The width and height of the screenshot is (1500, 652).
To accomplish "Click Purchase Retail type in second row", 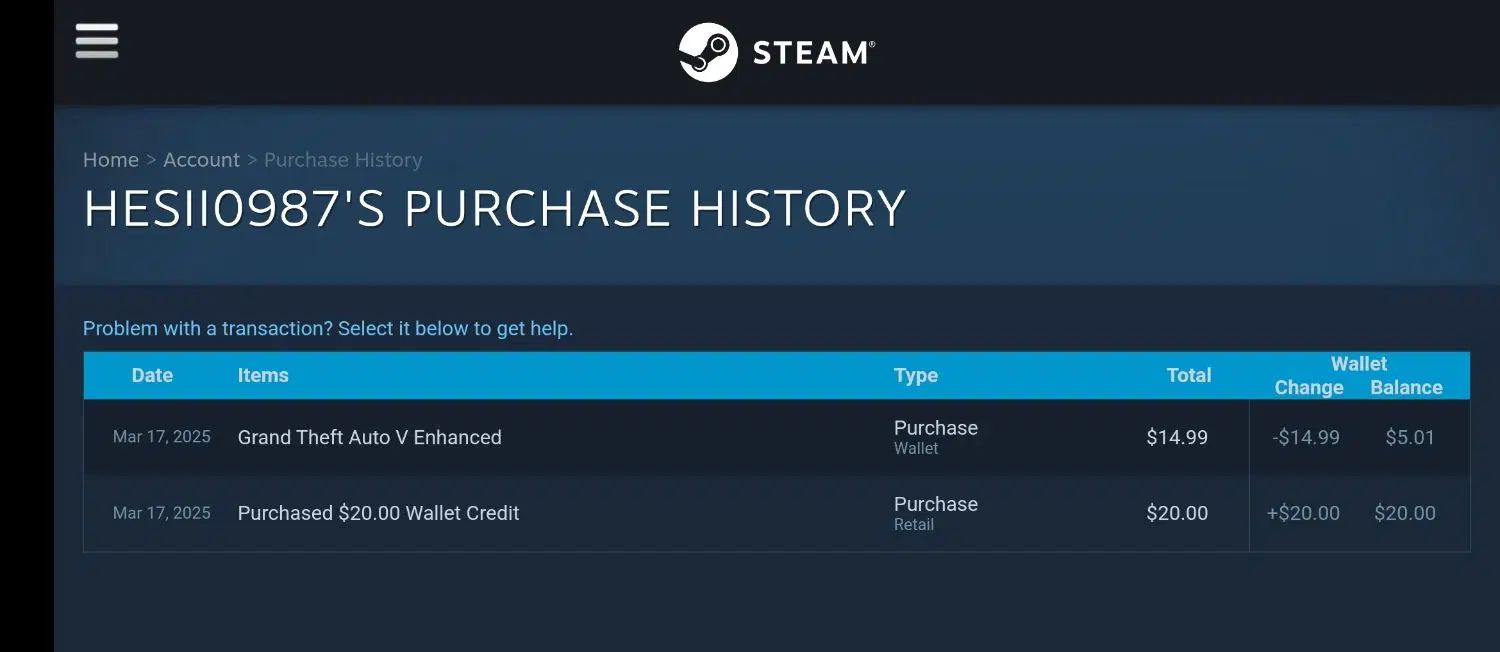I will coord(936,513).
